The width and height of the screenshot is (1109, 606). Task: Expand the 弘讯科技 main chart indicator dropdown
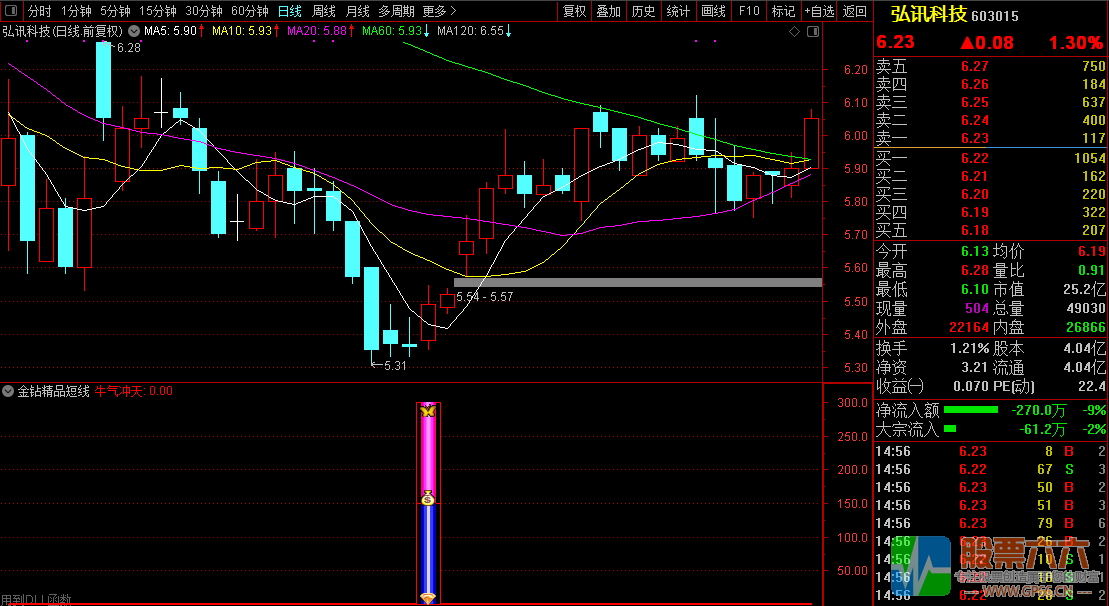(133, 31)
